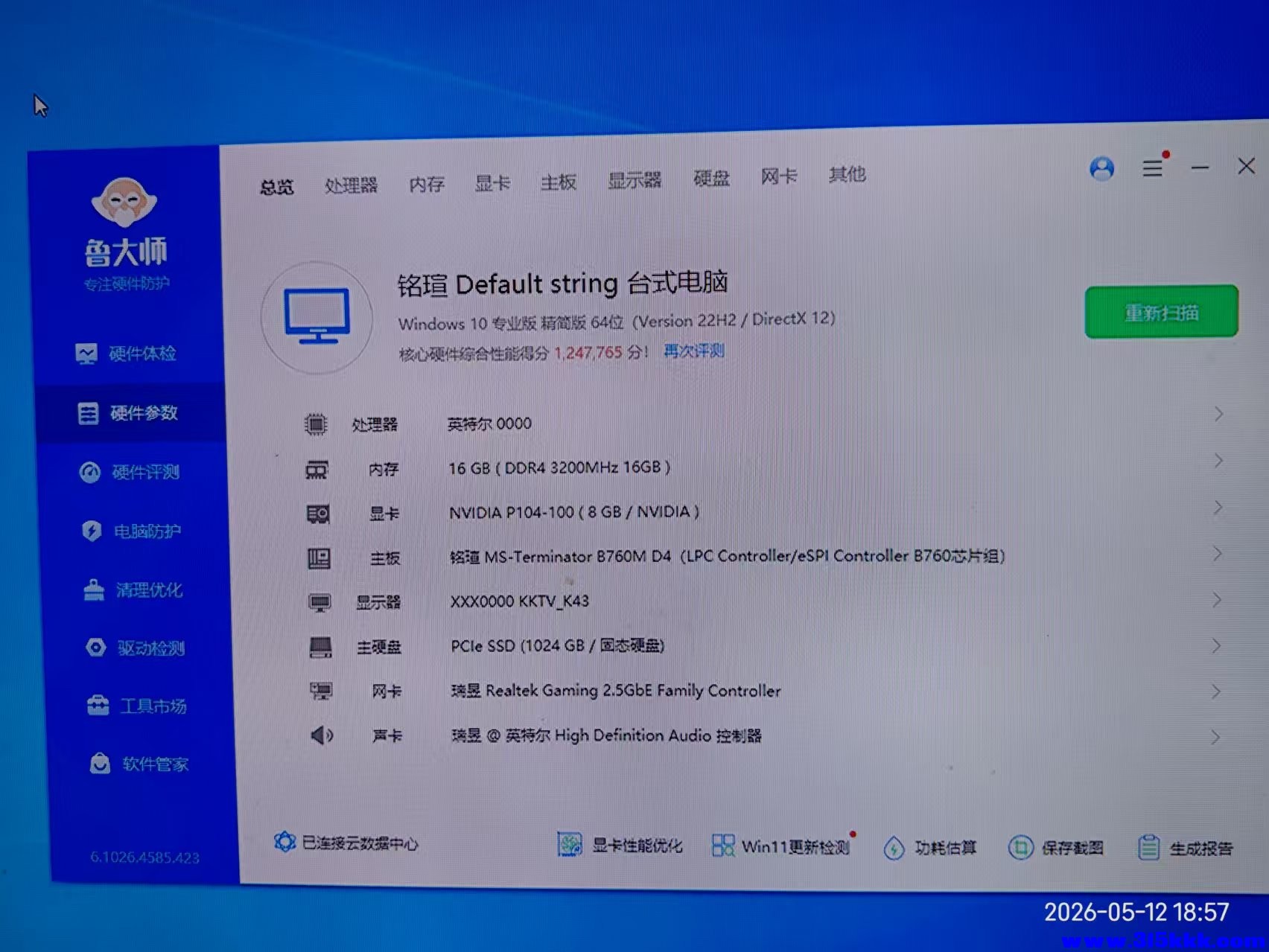Image resolution: width=1269 pixels, height=952 pixels.
Task: Select 硬件参数 sidebar entry
Action: pyautogui.click(x=128, y=413)
